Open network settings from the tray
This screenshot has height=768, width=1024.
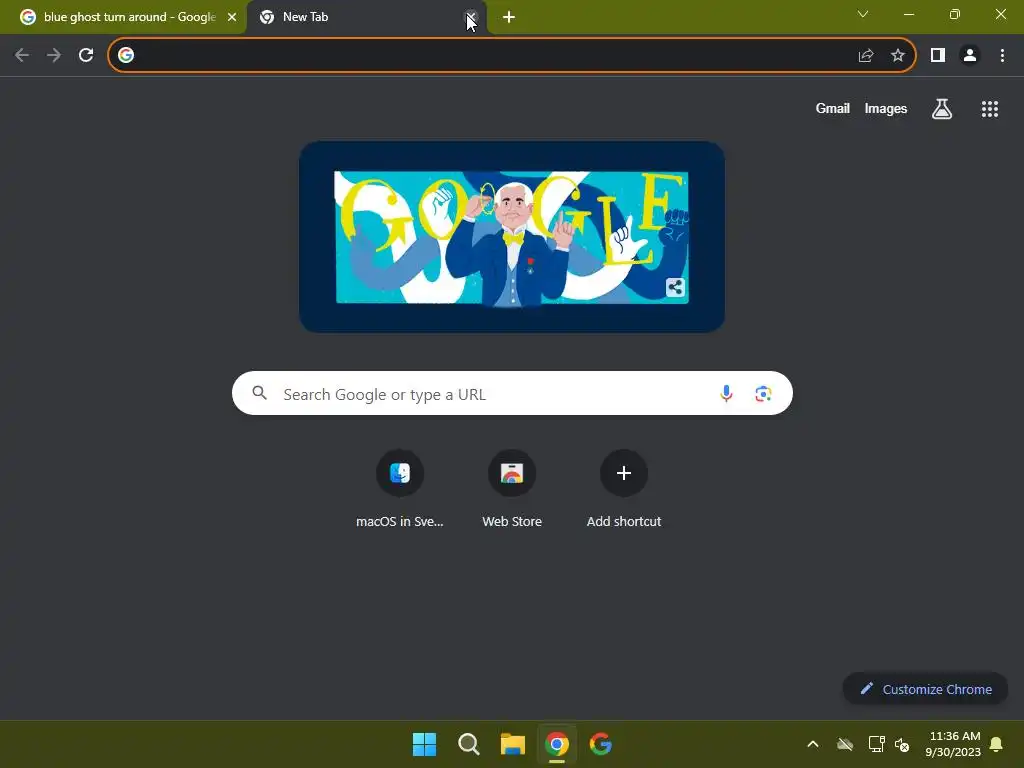(x=876, y=744)
